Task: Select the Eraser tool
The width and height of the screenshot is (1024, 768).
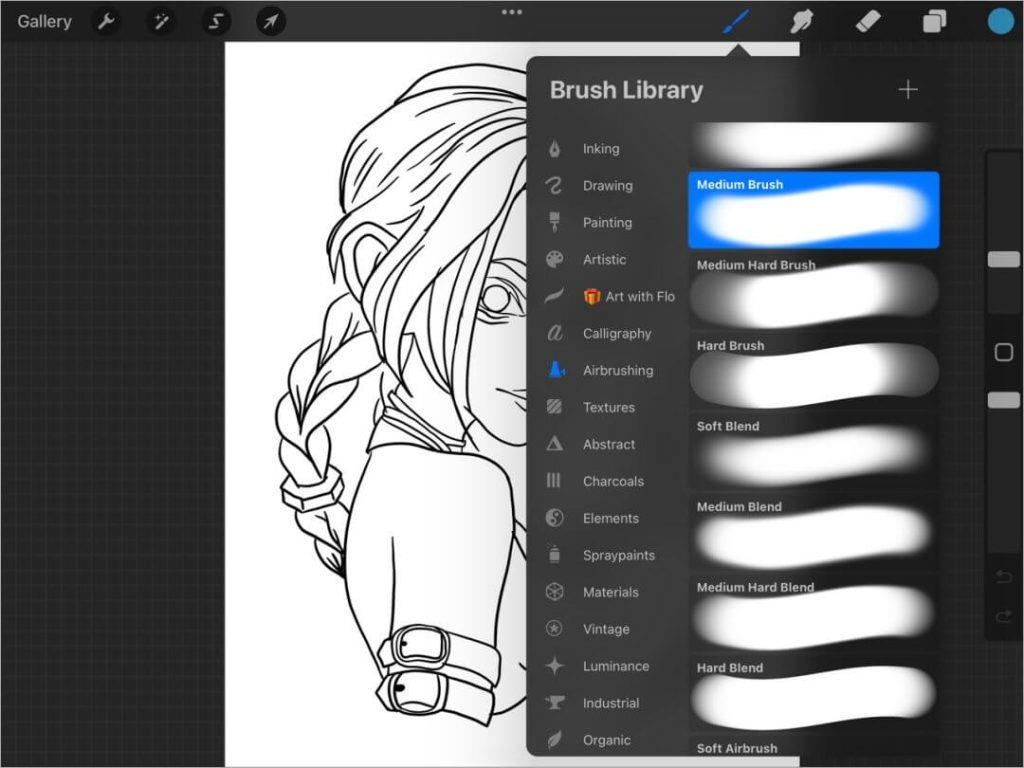Action: [x=868, y=22]
